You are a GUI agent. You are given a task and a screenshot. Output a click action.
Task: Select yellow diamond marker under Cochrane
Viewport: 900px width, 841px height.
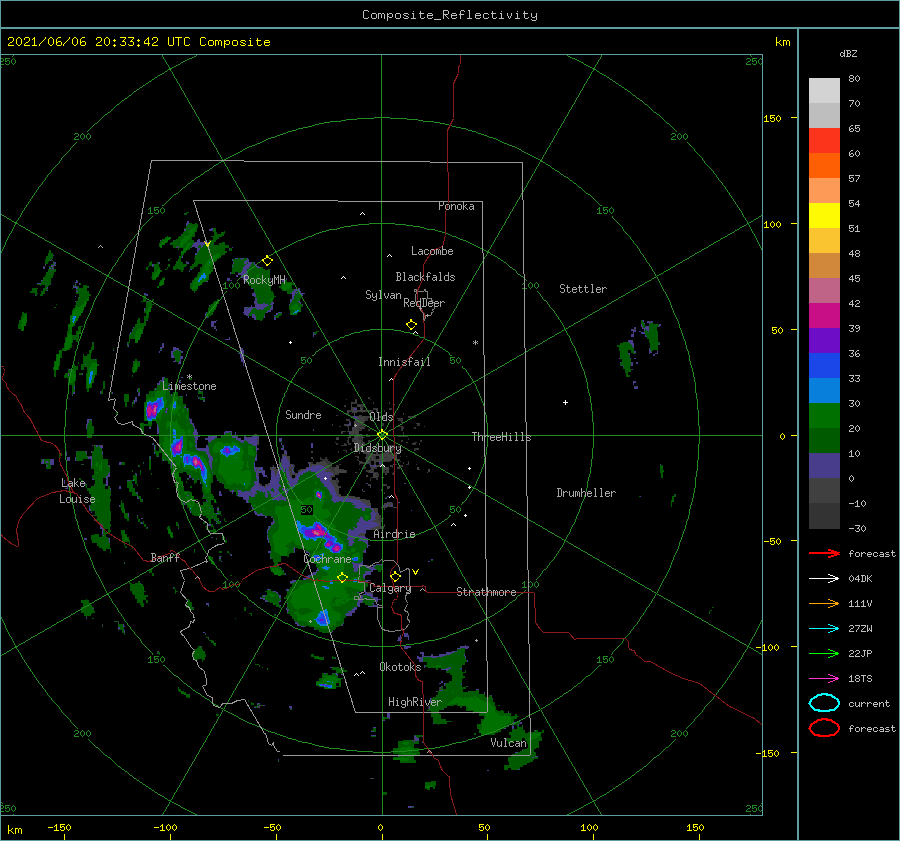342,577
